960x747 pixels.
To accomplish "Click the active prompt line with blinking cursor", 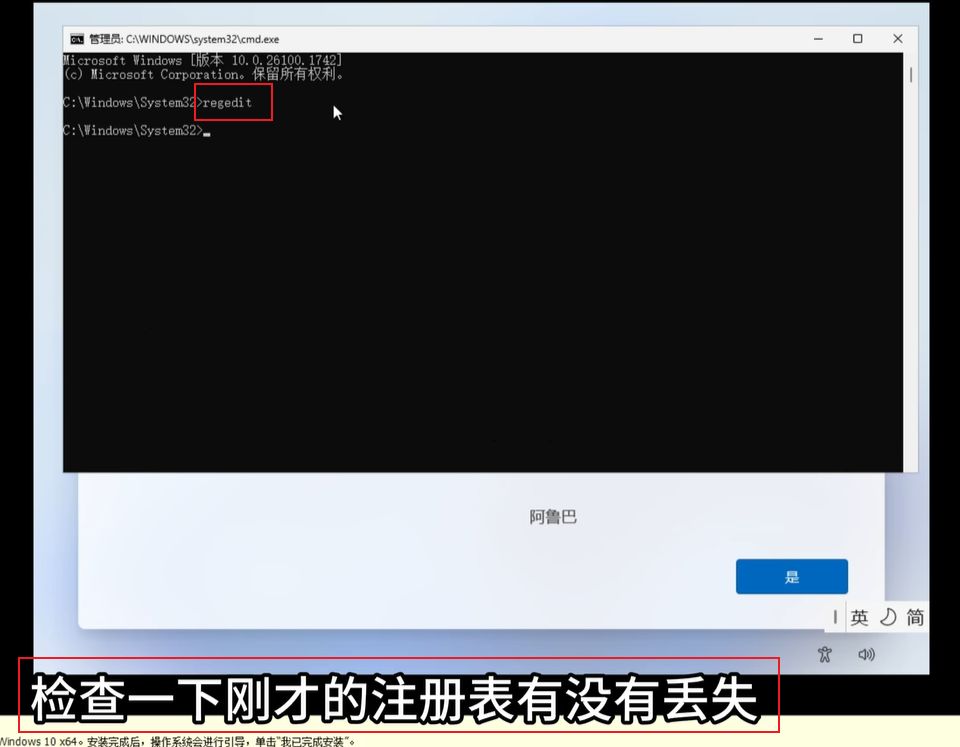I will pyautogui.click(x=135, y=131).
